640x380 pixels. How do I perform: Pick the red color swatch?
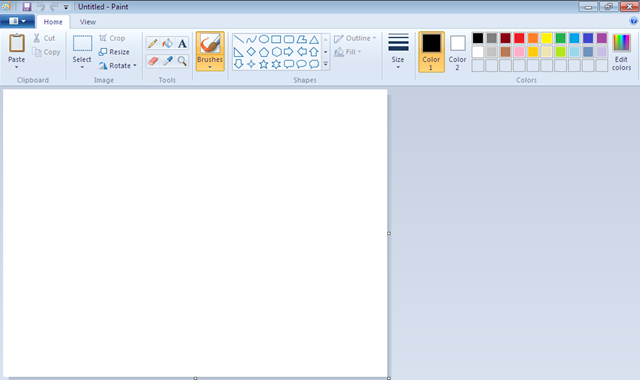(x=519, y=38)
